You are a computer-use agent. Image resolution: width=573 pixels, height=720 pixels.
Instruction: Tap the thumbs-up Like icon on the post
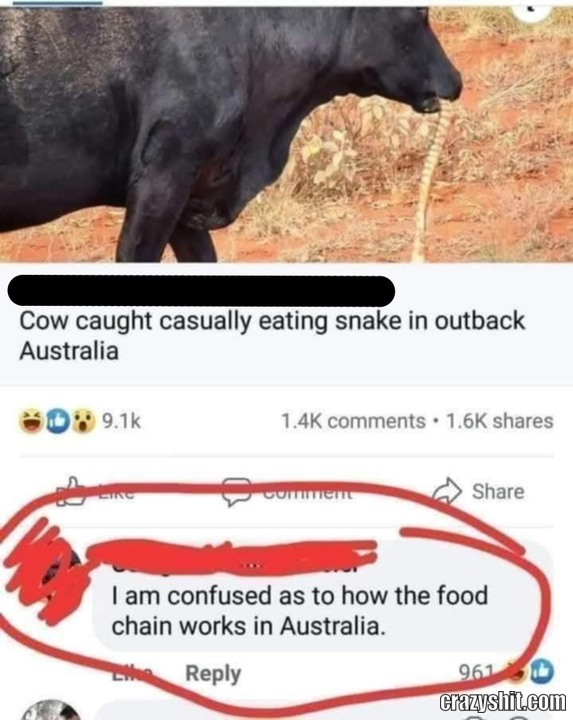tap(70, 491)
